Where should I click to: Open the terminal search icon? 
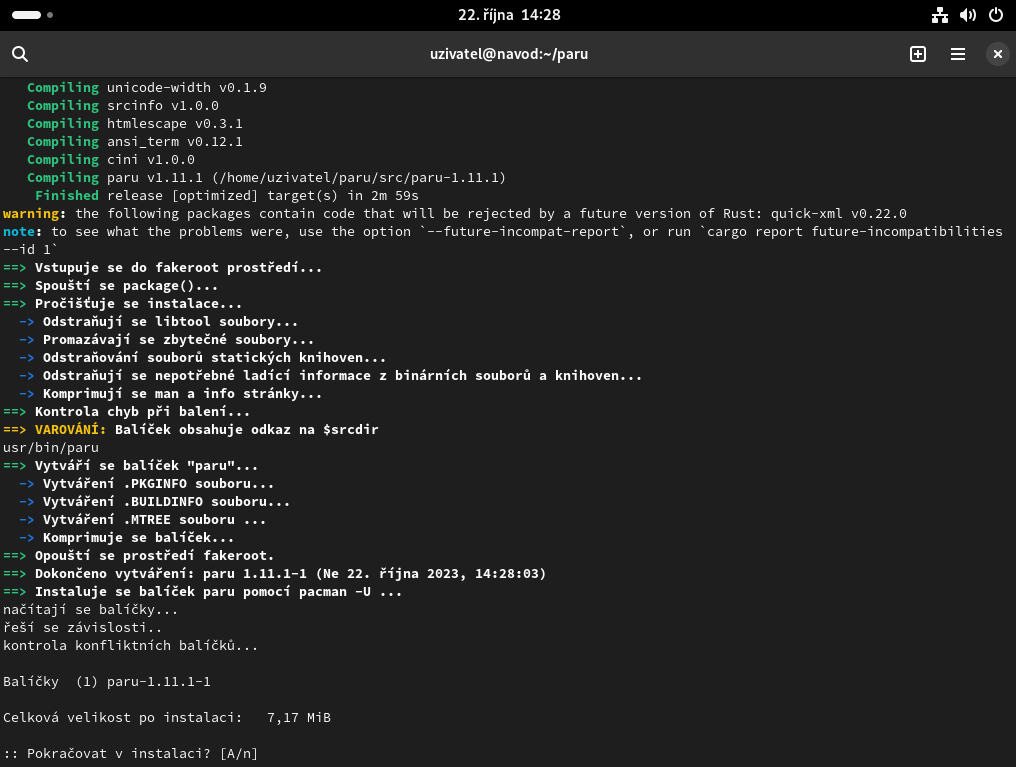20,54
